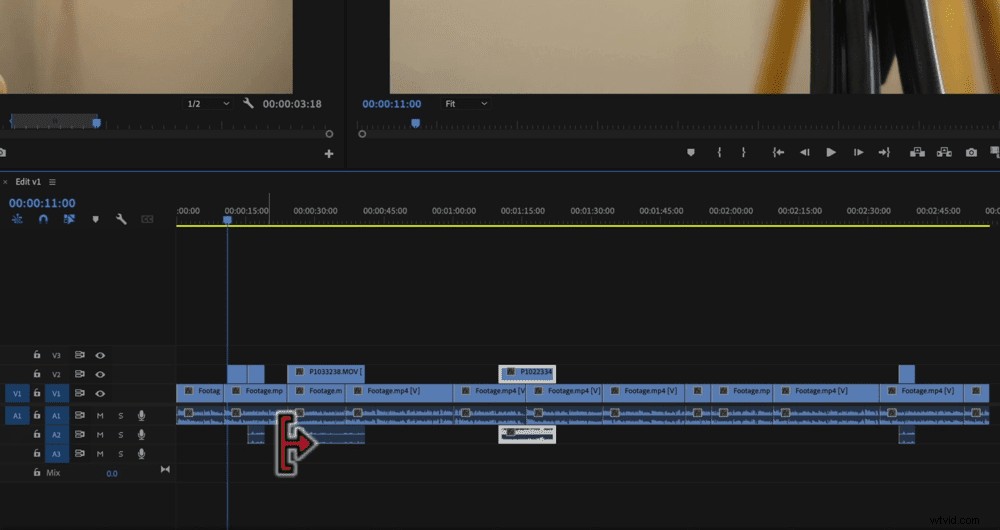Open Timeline display settings wrench
The height and width of the screenshot is (530, 1000).
pos(121,219)
